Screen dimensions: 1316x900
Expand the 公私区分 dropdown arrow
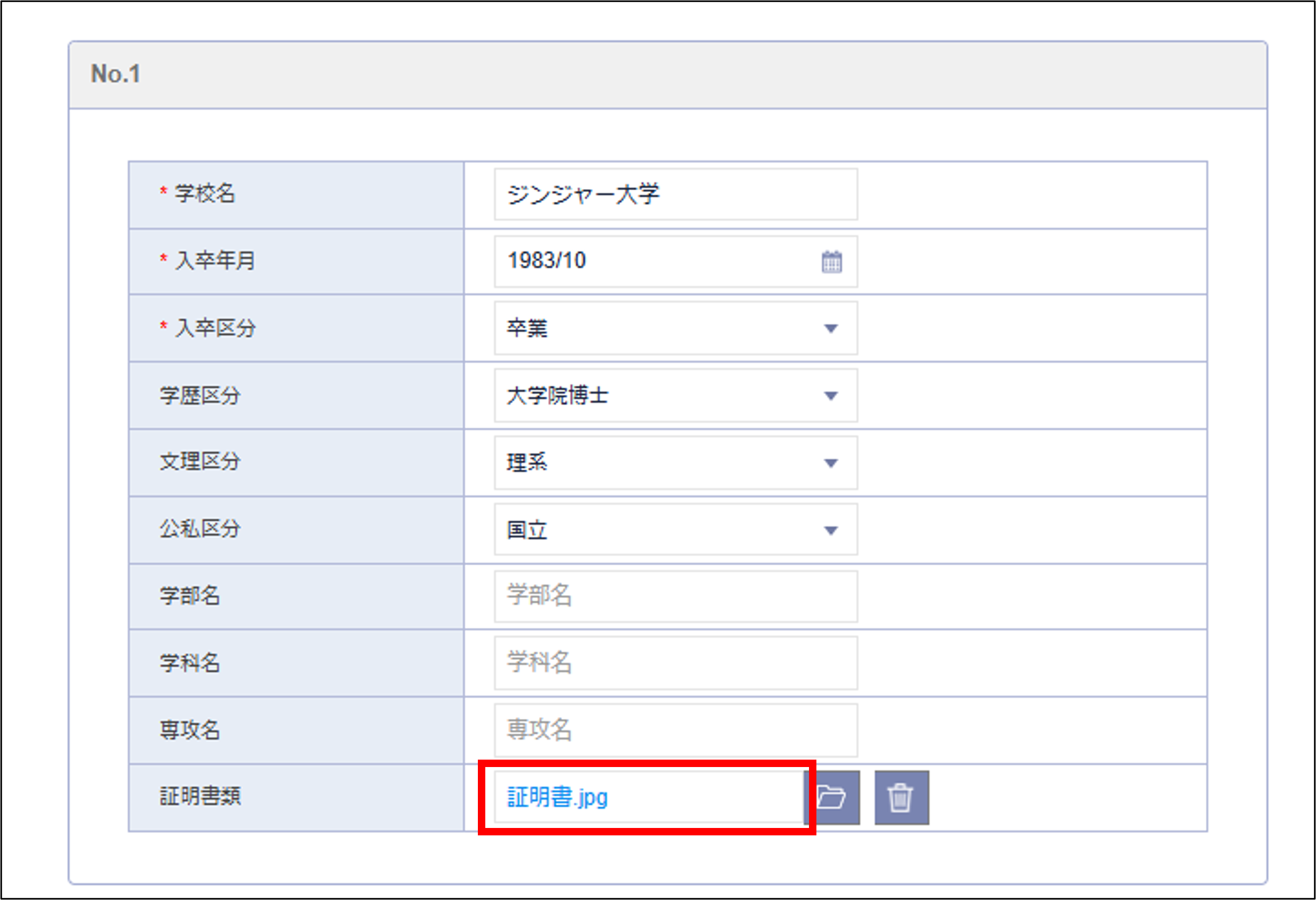(x=831, y=530)
